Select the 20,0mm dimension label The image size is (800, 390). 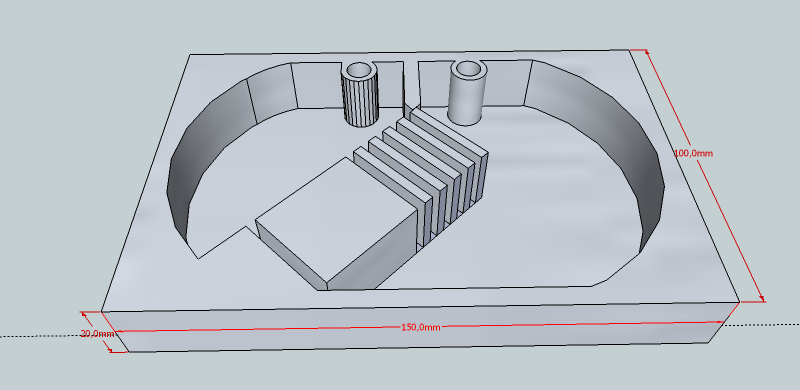[97, 334]
